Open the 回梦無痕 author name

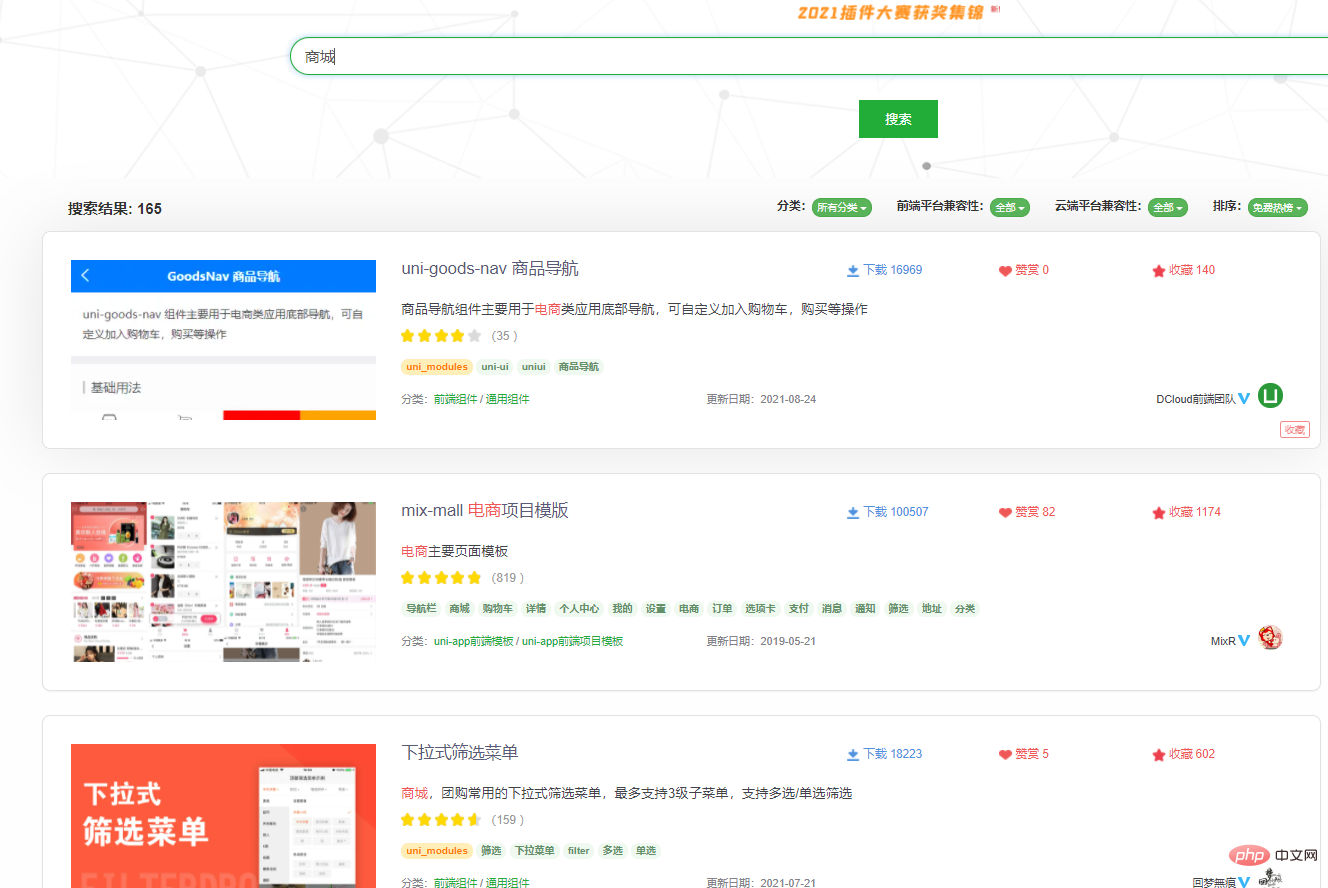point(1214,883)
